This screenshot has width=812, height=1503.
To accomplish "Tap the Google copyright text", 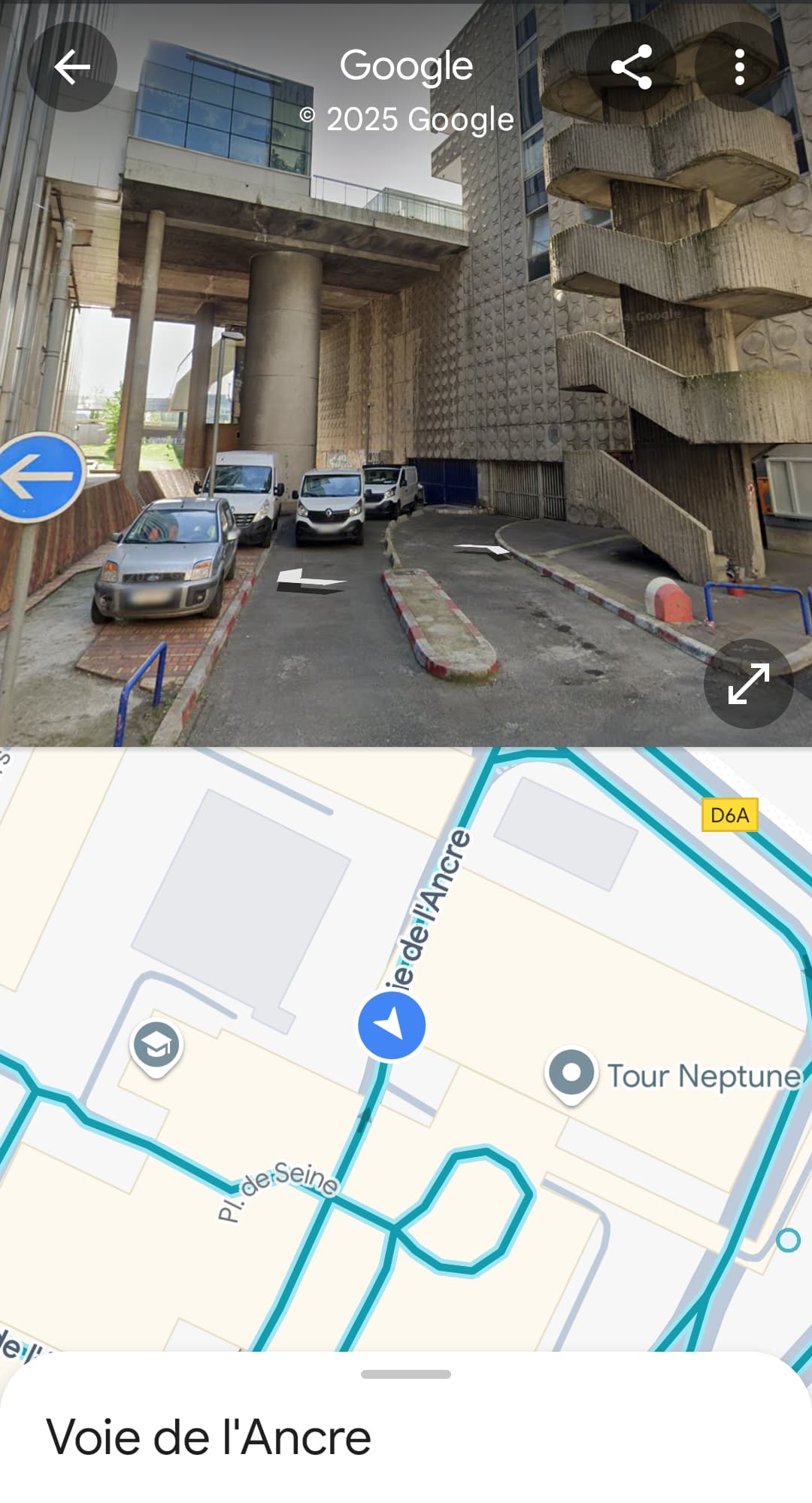I will (x=407, y=119).
